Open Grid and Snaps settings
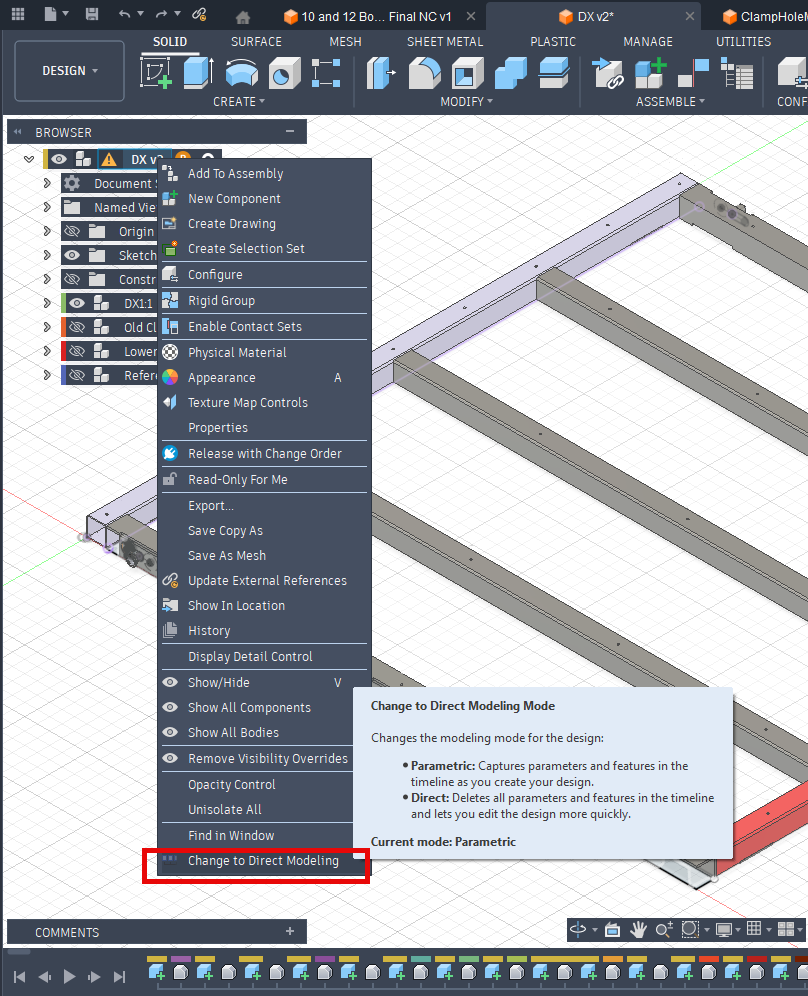This screenshot has height=996, width=808. pos(754,929)
